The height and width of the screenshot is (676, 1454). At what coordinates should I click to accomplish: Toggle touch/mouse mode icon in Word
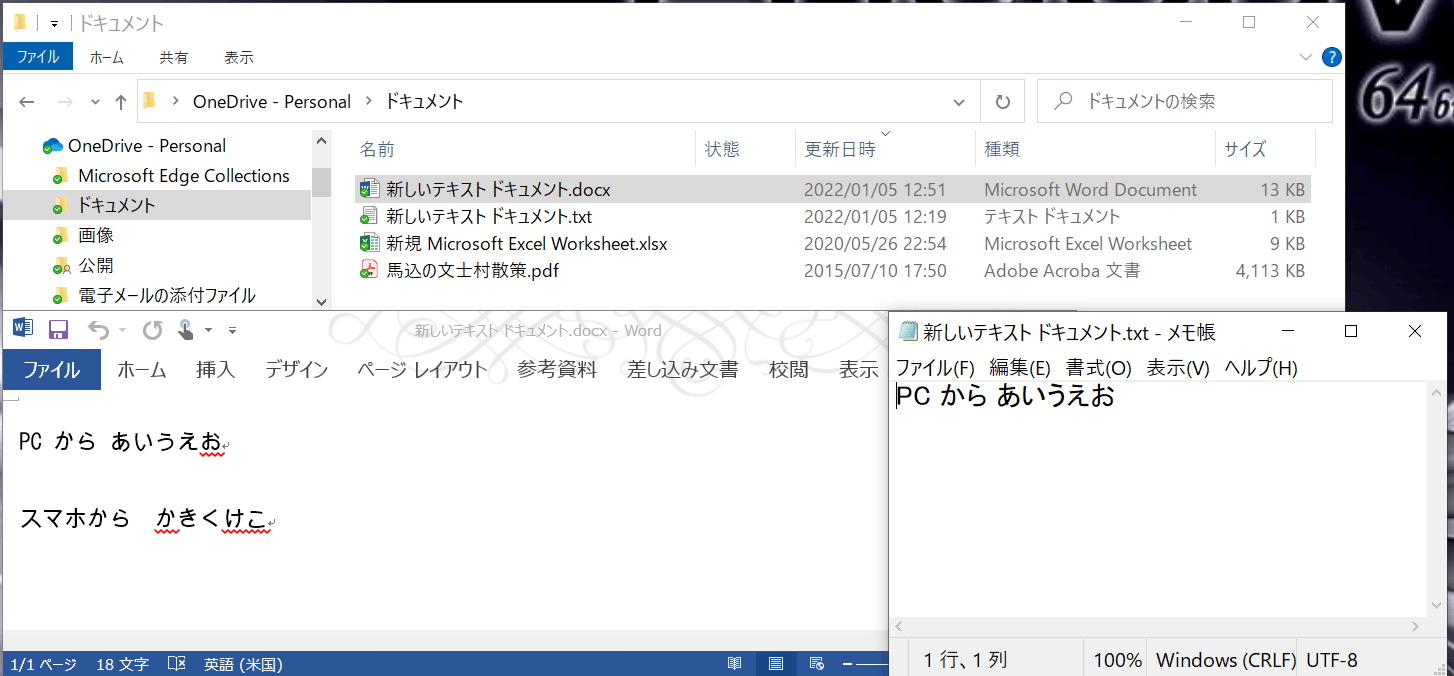tap(186, 329)
